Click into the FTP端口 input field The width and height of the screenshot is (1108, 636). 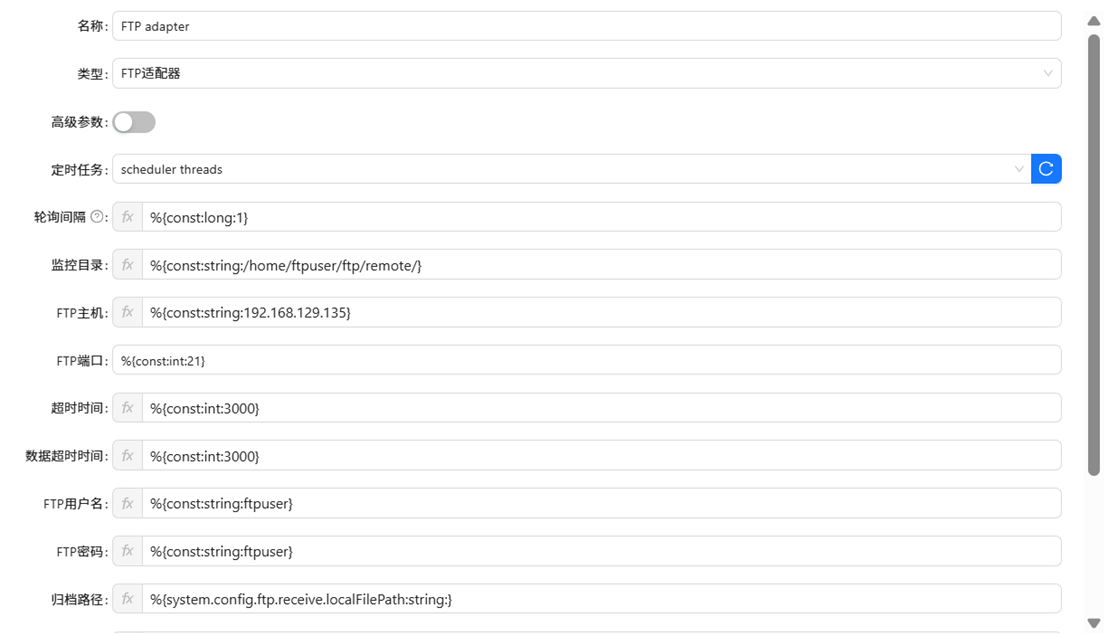click(586, 360)
